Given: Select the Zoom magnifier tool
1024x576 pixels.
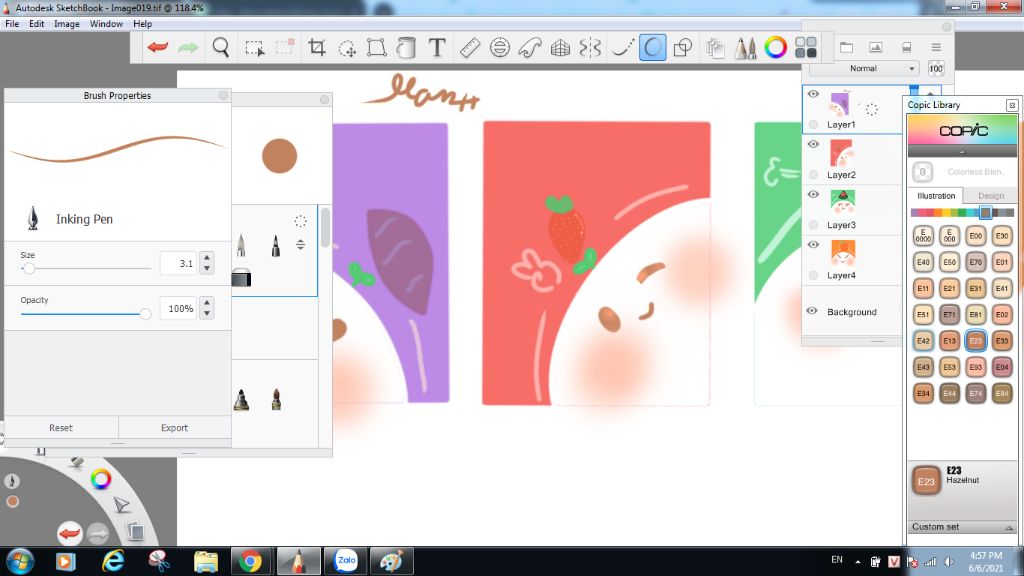Looking at the screenshot, I should point(221,47).
